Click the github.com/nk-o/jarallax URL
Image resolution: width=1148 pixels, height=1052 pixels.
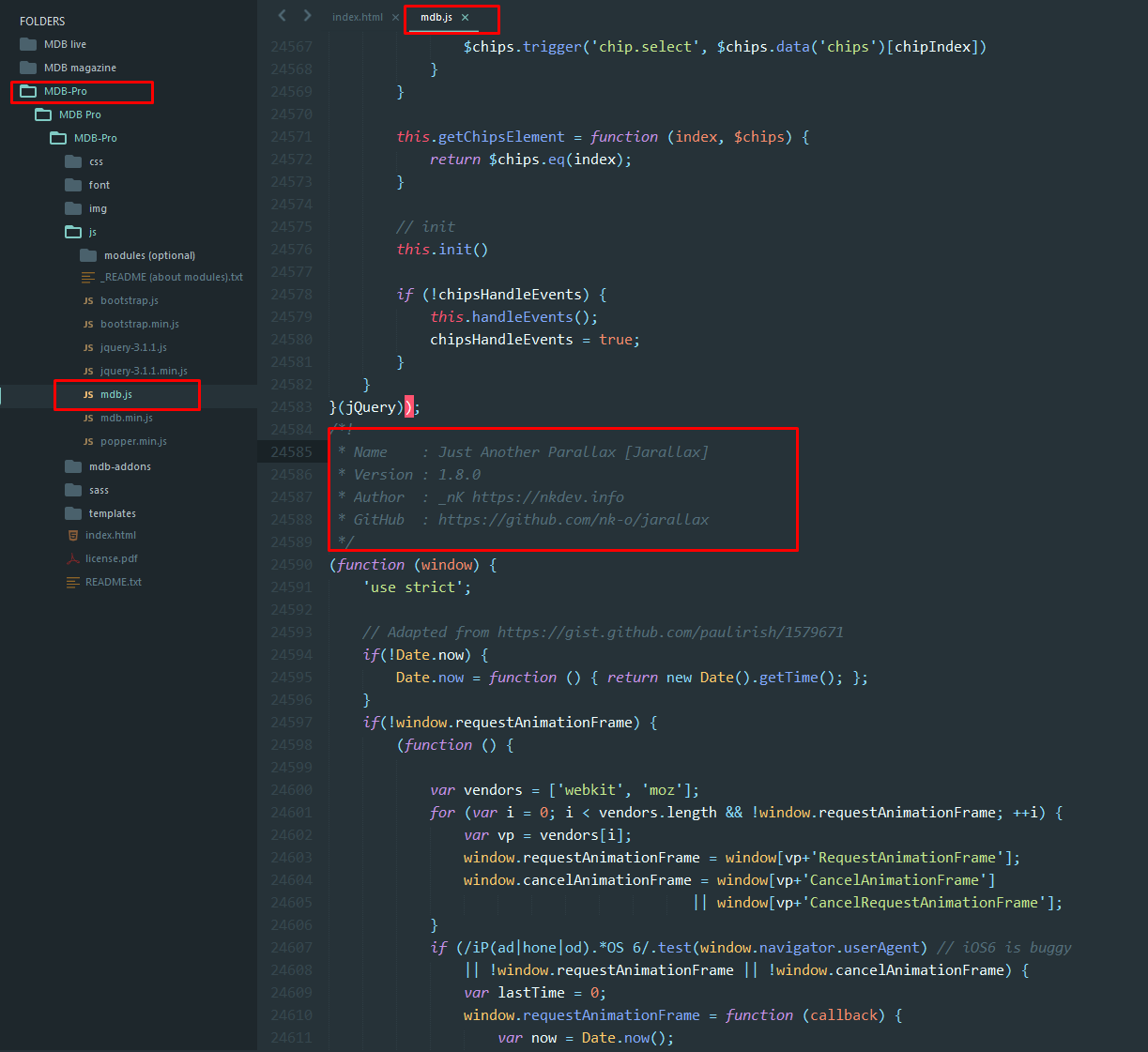click(x=574, y=520)
